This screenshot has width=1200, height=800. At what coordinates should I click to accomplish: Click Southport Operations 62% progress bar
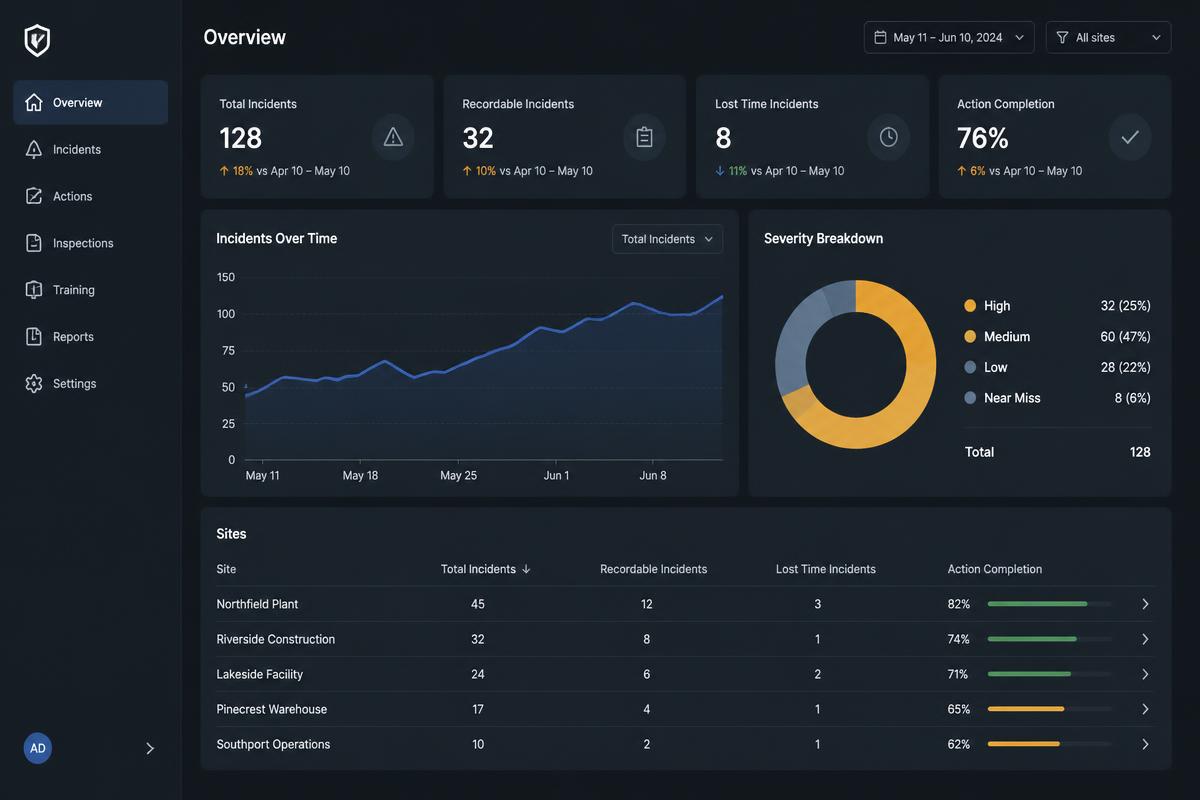(x=1050, y=744)
